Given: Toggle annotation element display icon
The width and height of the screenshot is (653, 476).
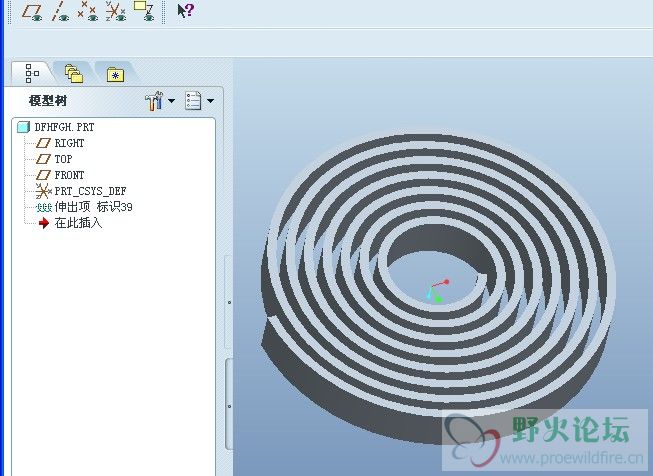Looking at the screenshot, I should tap(144, 11).
